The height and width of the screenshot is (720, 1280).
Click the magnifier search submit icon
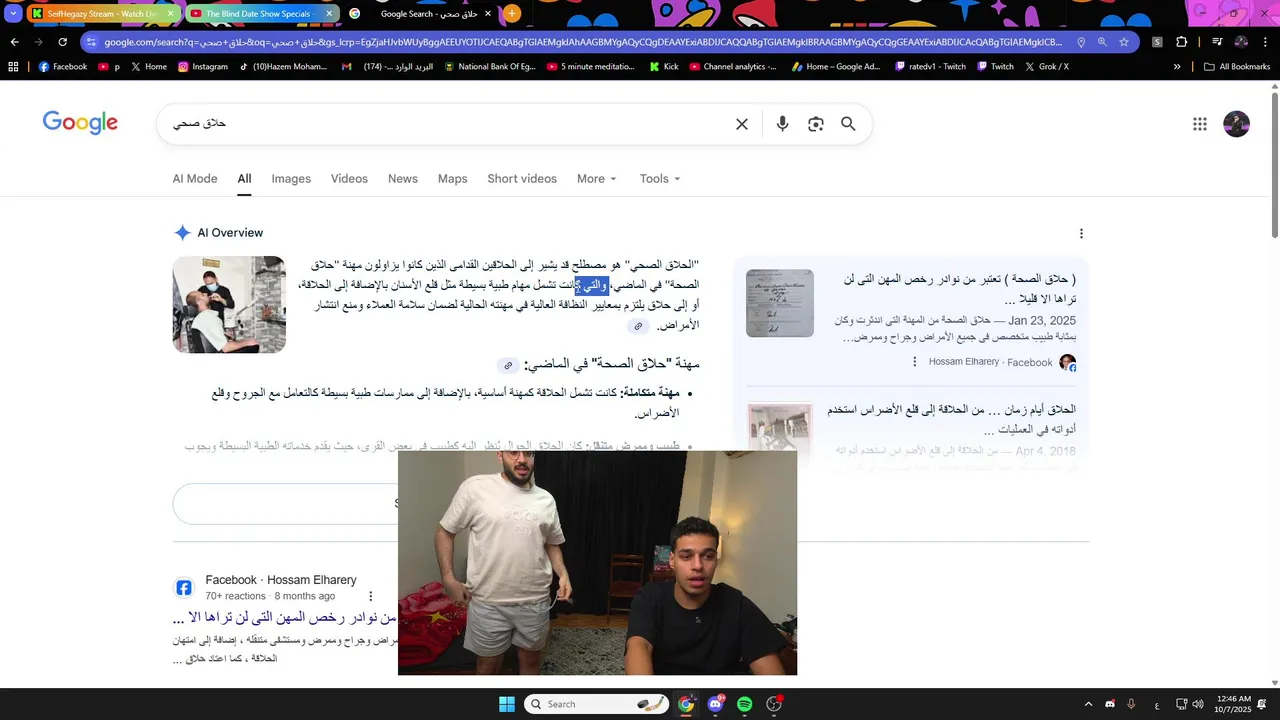[x=848, y=124]
